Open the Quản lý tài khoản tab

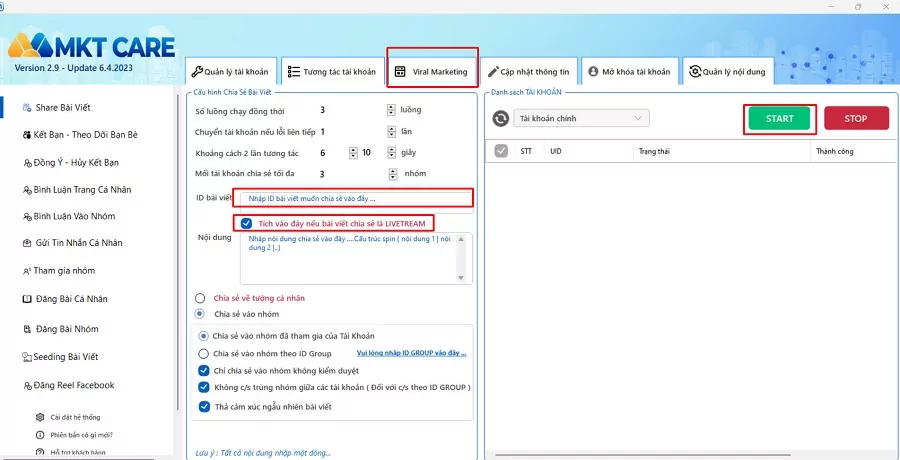coord(230,71)
